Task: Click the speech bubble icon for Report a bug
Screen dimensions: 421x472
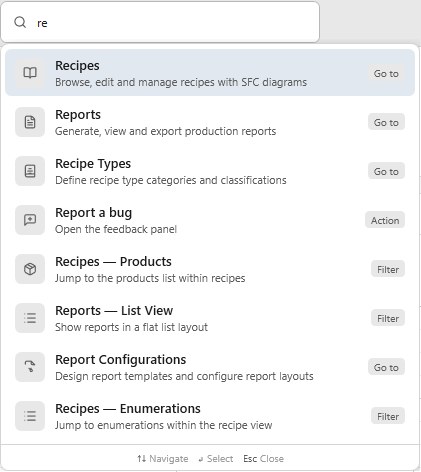Action: [x=30, y=220]
